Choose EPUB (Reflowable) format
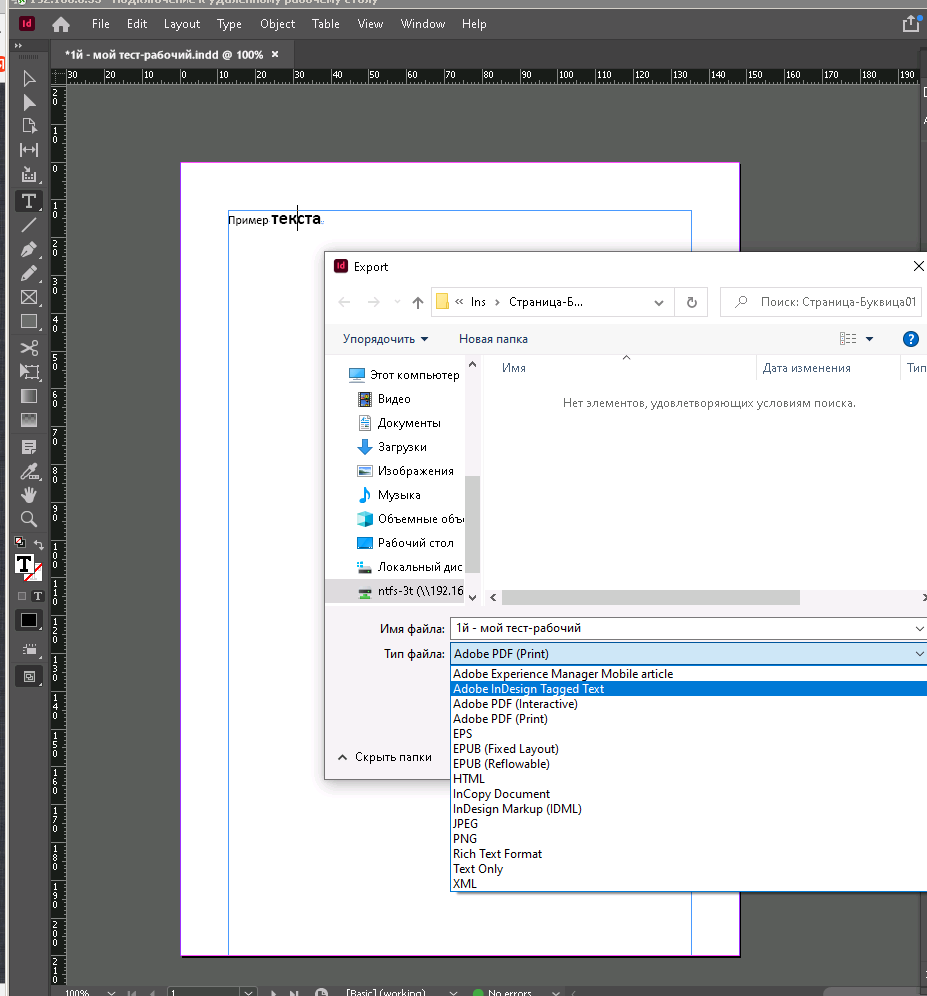The image size is (927, 996). [x=501, y=764]
